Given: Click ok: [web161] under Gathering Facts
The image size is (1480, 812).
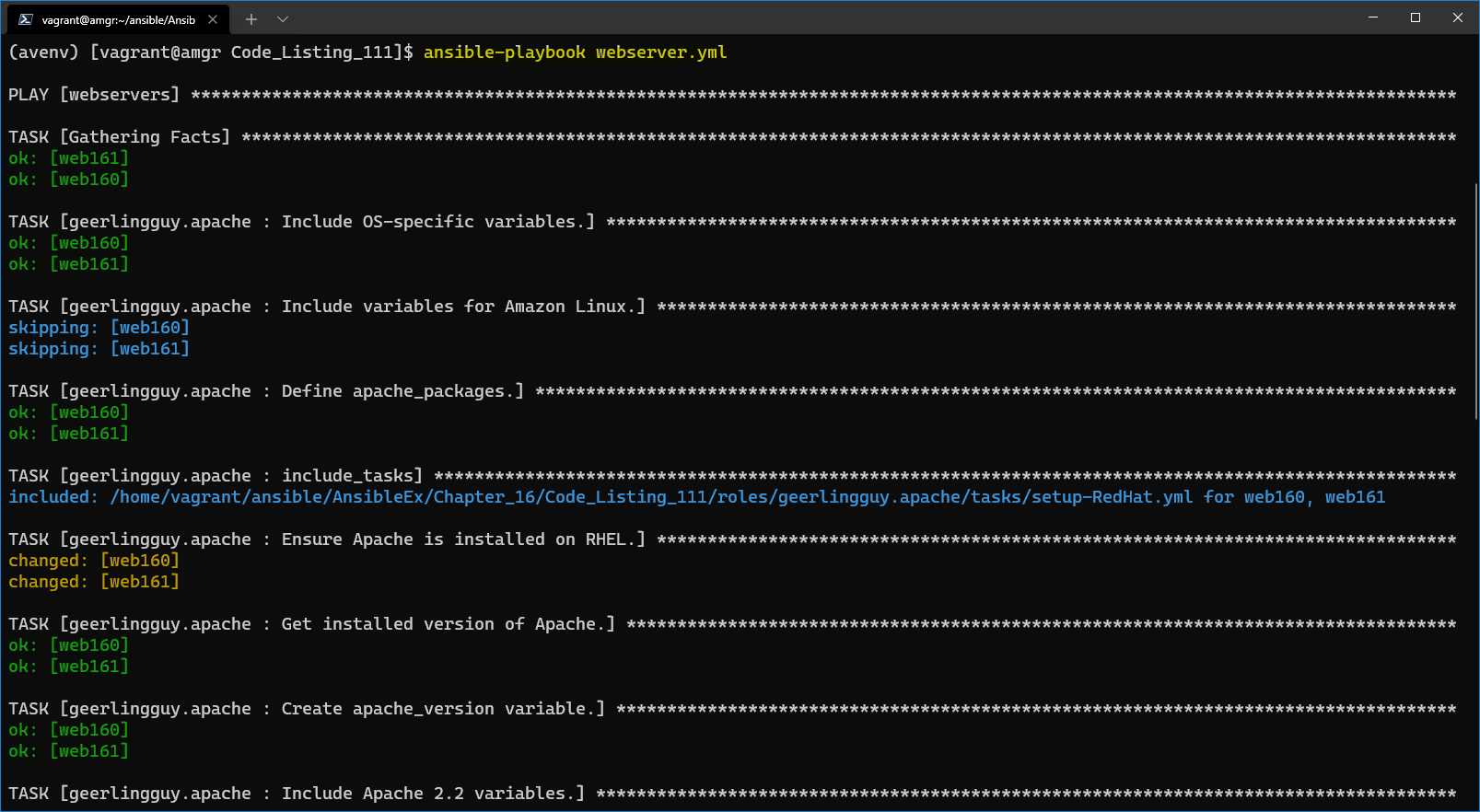Looking at the screenshot, I should [x=69, y=158].
